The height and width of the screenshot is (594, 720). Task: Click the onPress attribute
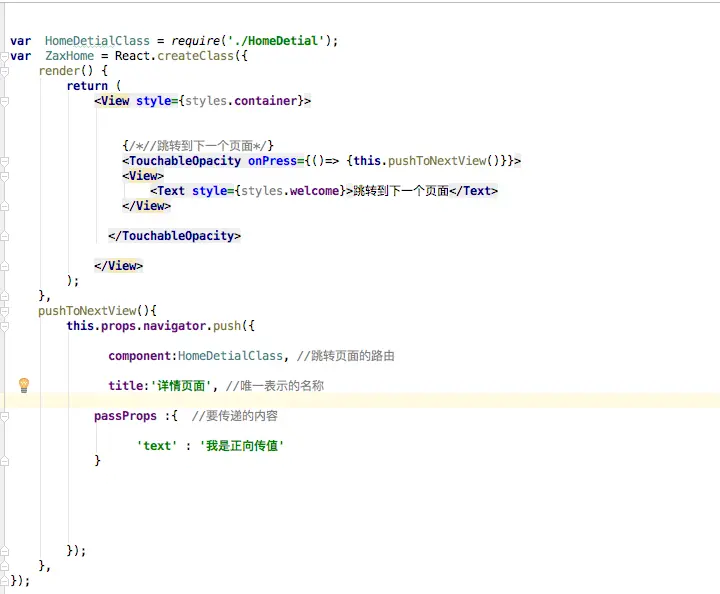point(273,161)
